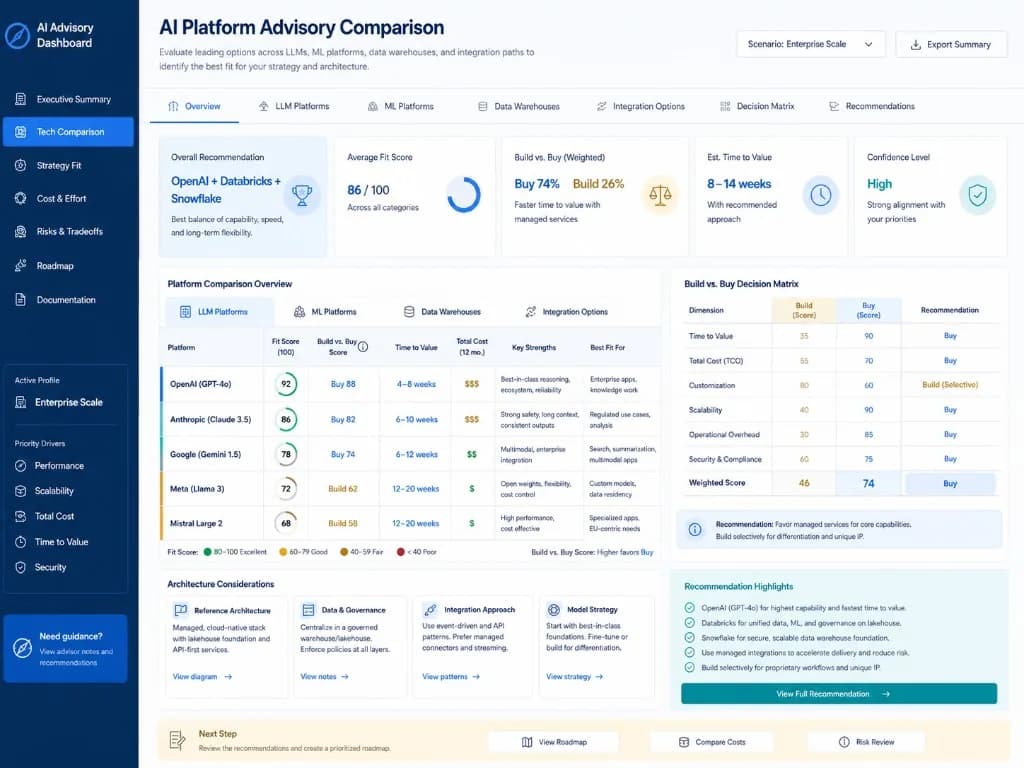Switch to the top Data Warehouses tab
This screenshot has height=768, width=1024.
click(x=519, y=106)
